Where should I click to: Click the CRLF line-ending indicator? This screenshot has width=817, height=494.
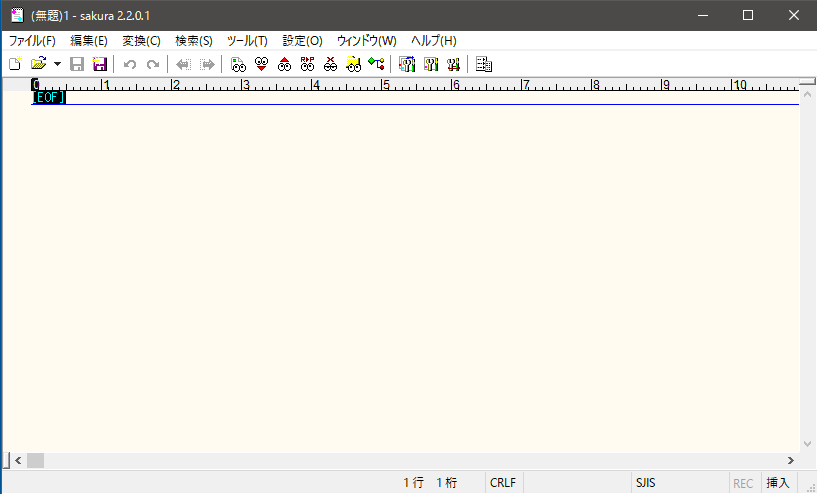click(x=503, y=483)
